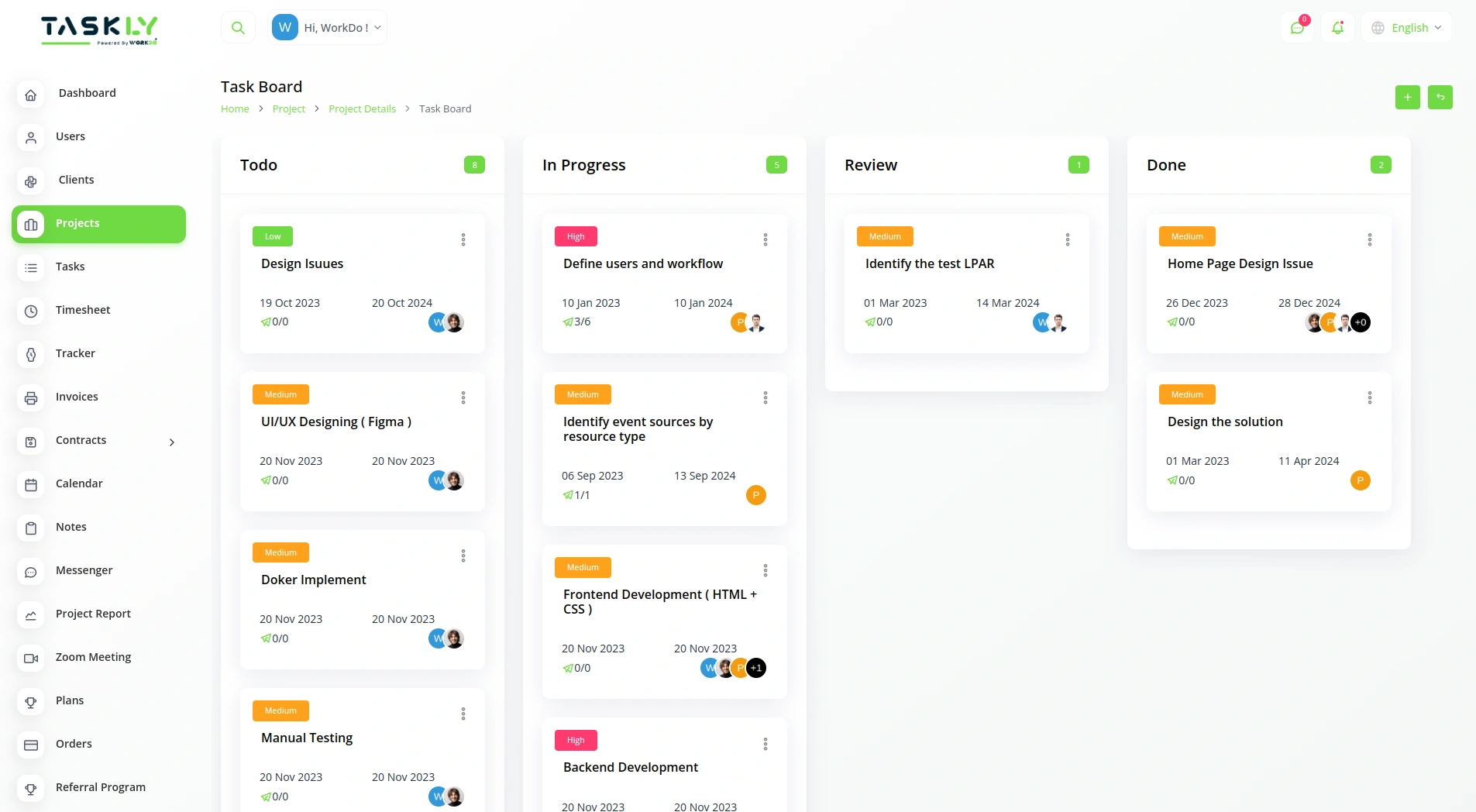Go to Dashboard in the sidebar
Image resolution: width=1476 pixels, height=812 pixels.
coord(87,93)
